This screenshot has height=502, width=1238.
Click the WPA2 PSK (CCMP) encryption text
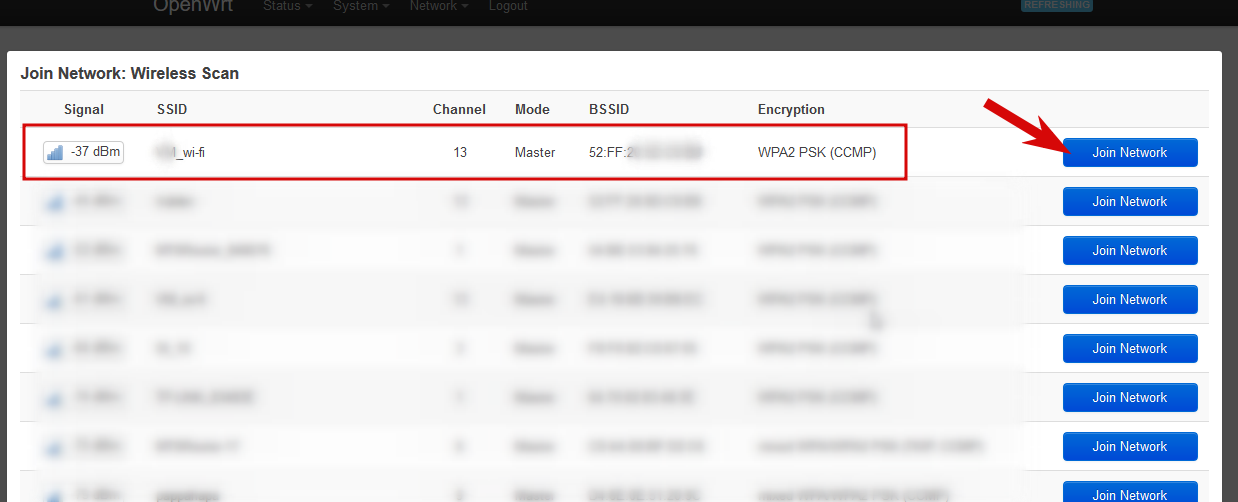coord(817,153)
